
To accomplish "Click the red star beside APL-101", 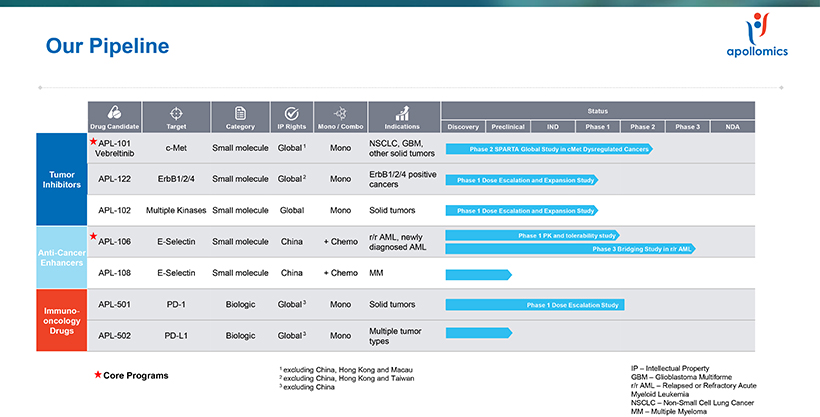I will pos(93,142).
